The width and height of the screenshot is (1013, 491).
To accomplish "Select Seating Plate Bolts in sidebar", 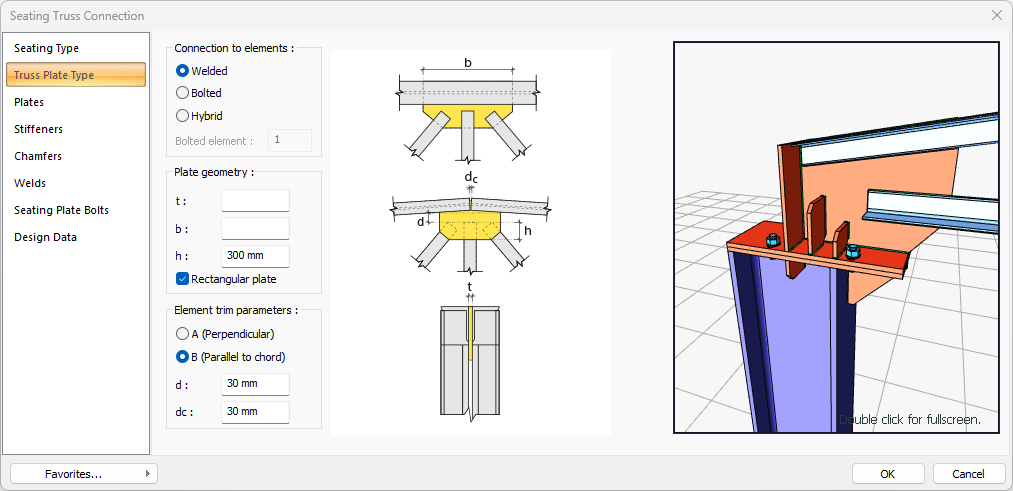I will pyautogui.click(x=61, y=210).
